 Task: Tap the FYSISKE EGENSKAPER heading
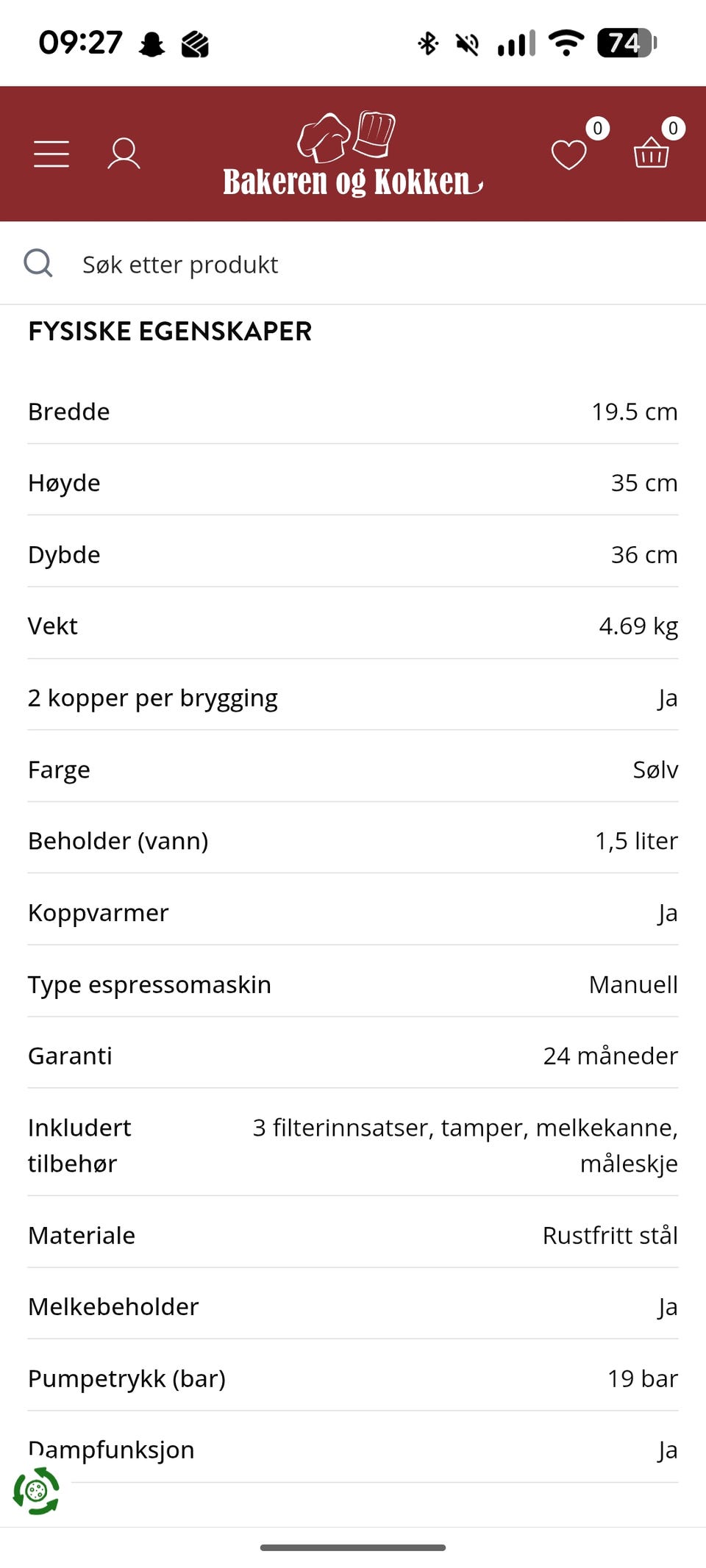click(x=170, y=332)
